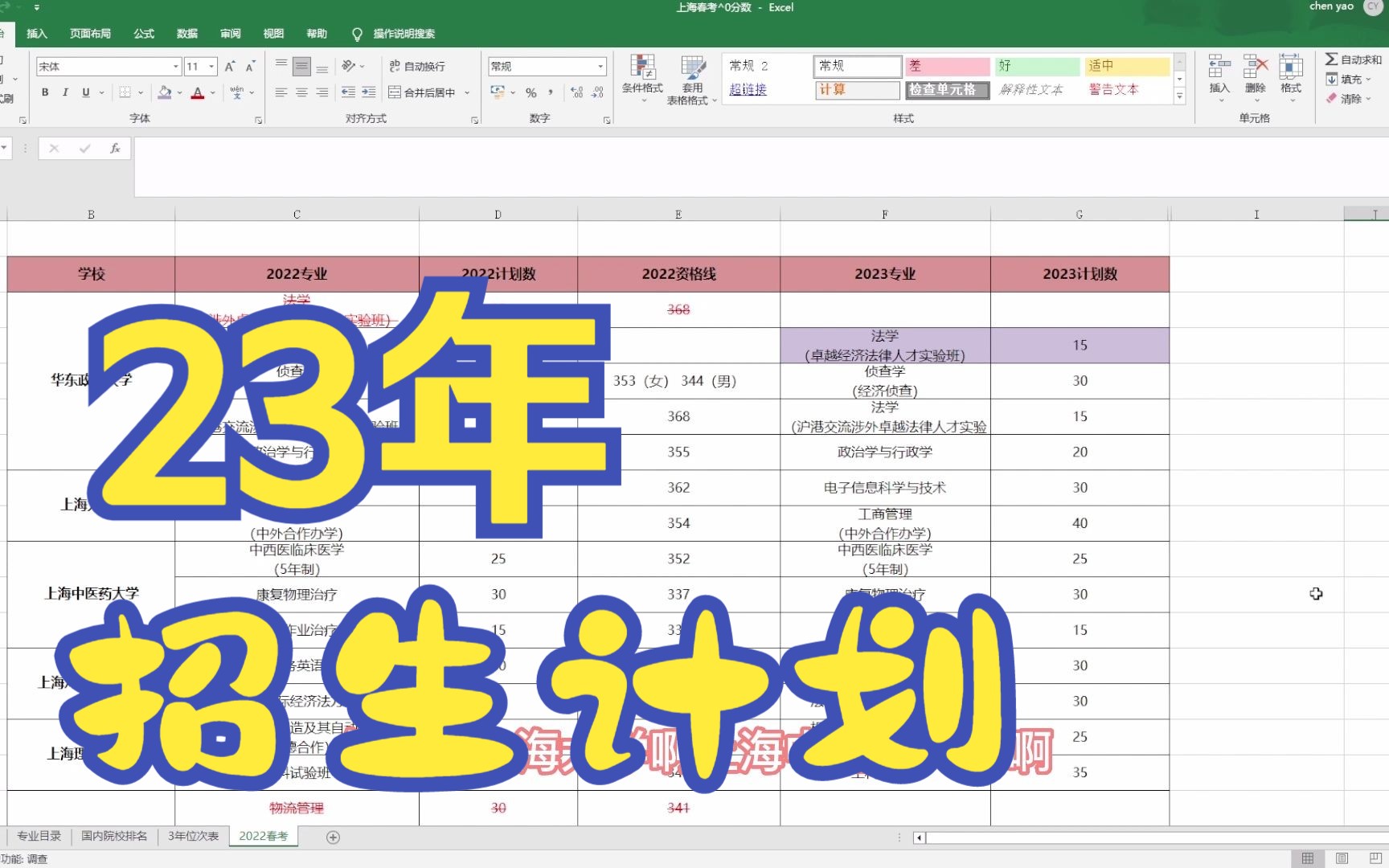Switch to 国内院校排名 sheet tab
Screen dimensions: 1389x868
(114, 836)
